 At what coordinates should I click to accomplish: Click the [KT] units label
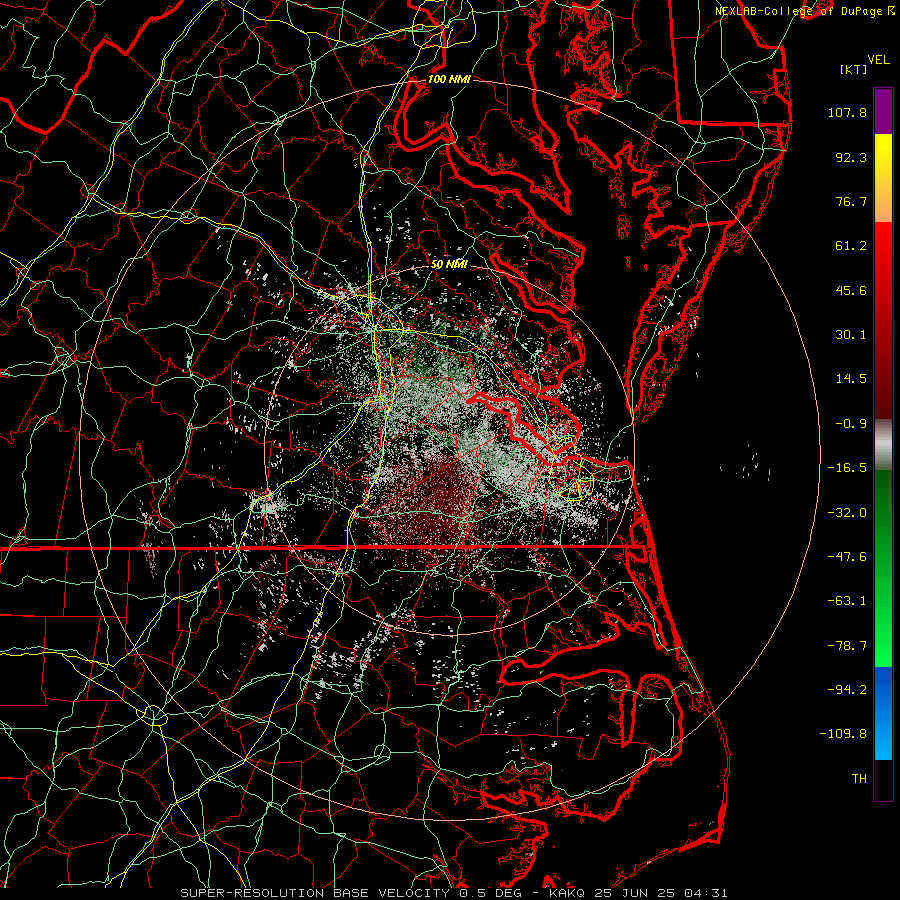click(852, 69)
